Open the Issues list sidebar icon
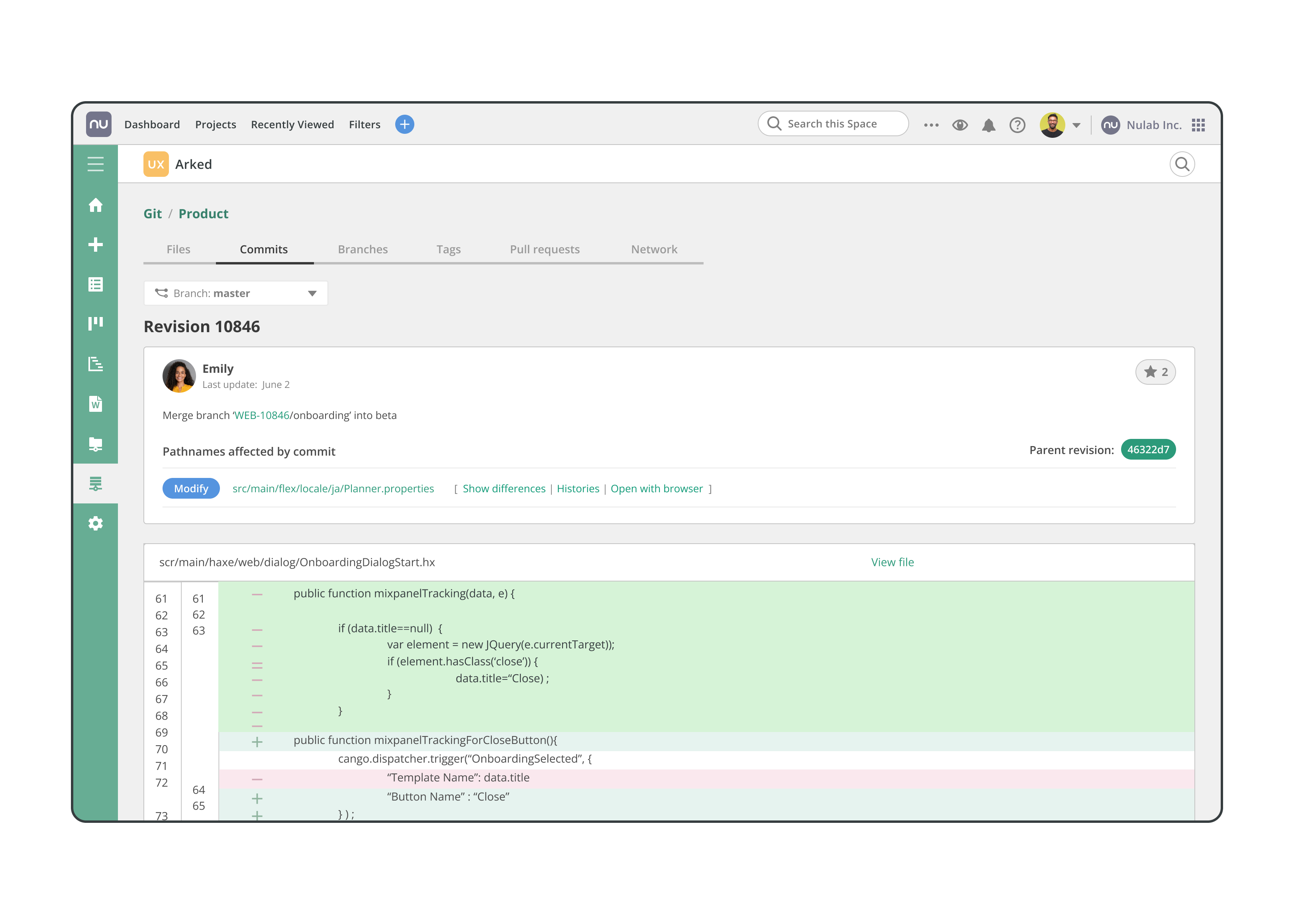The image size is (1294, 924). click(96, 284)
